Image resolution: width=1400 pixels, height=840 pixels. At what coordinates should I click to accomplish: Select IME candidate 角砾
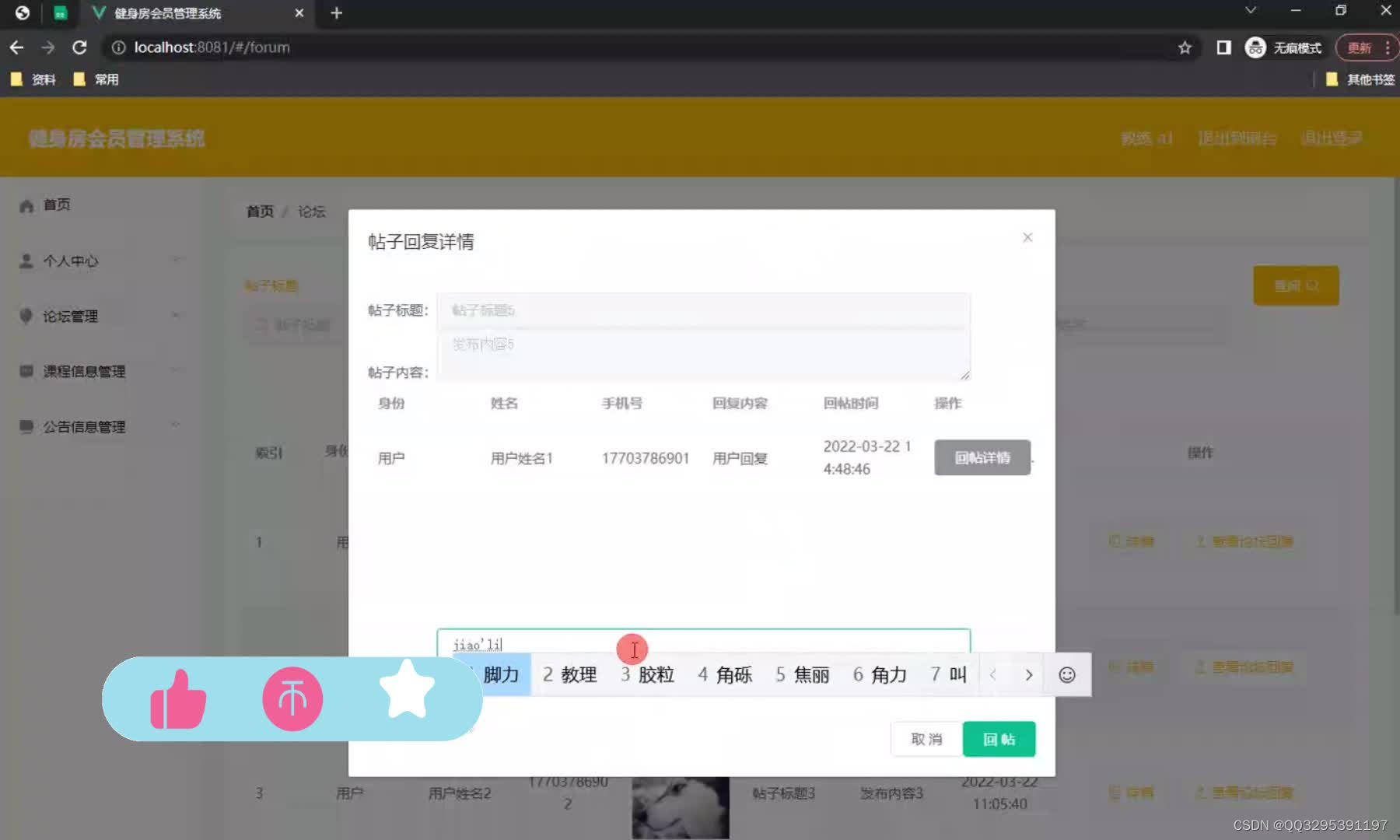point(725,674)
